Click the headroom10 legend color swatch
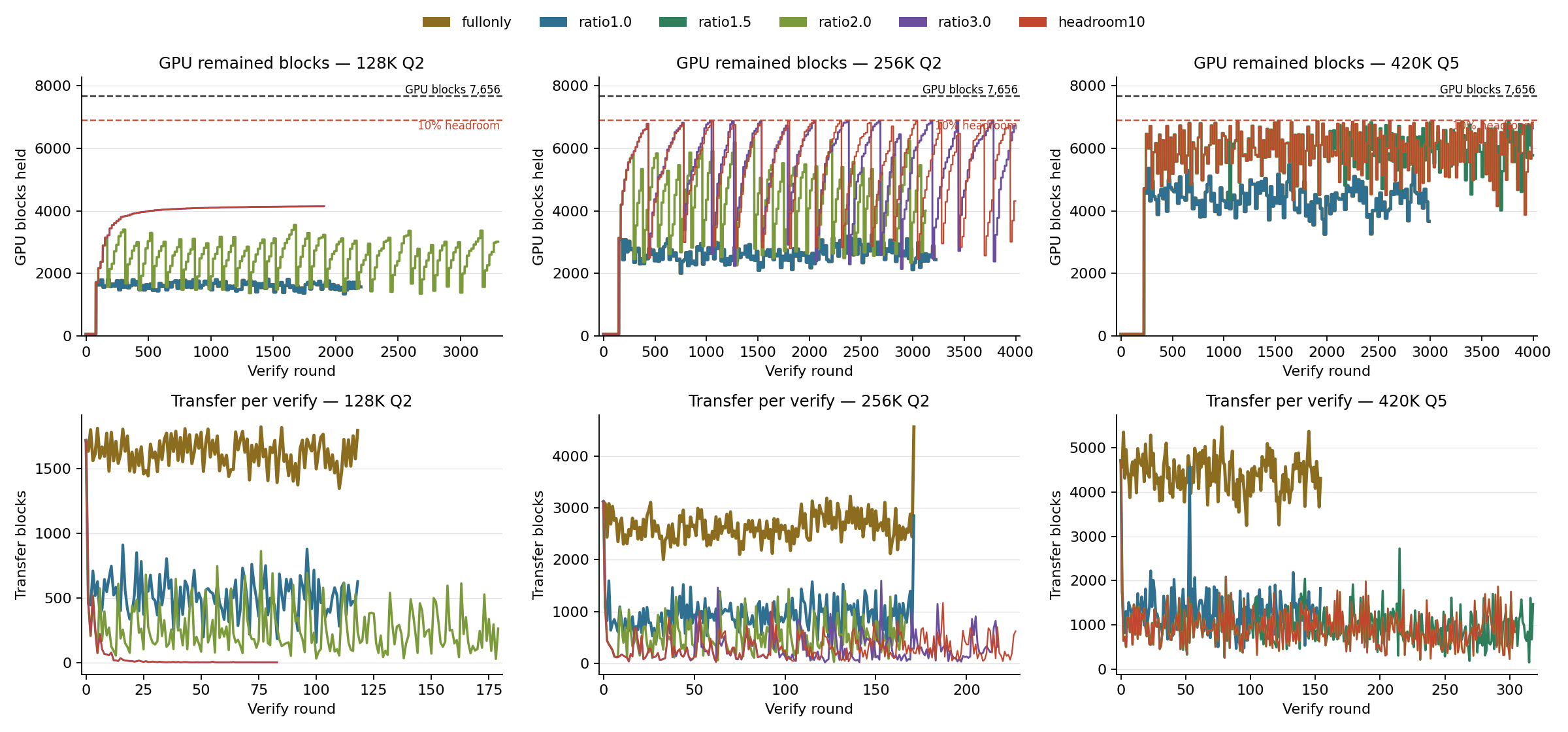 point(1033,22)
